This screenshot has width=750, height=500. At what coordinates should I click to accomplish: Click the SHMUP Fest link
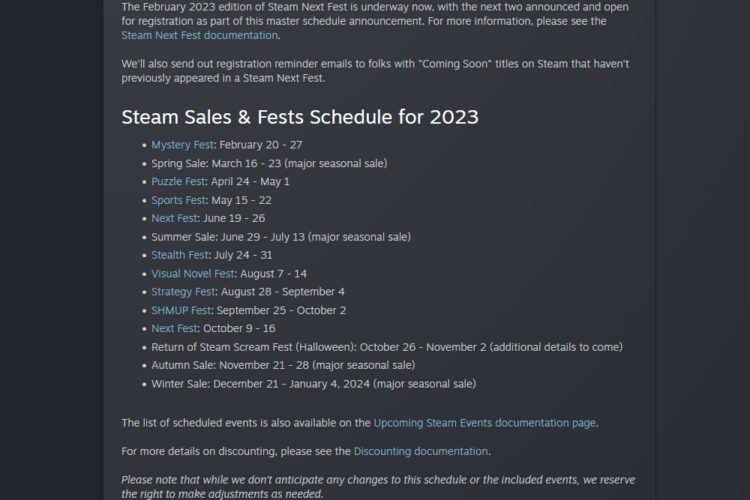[x=181, y=310]
